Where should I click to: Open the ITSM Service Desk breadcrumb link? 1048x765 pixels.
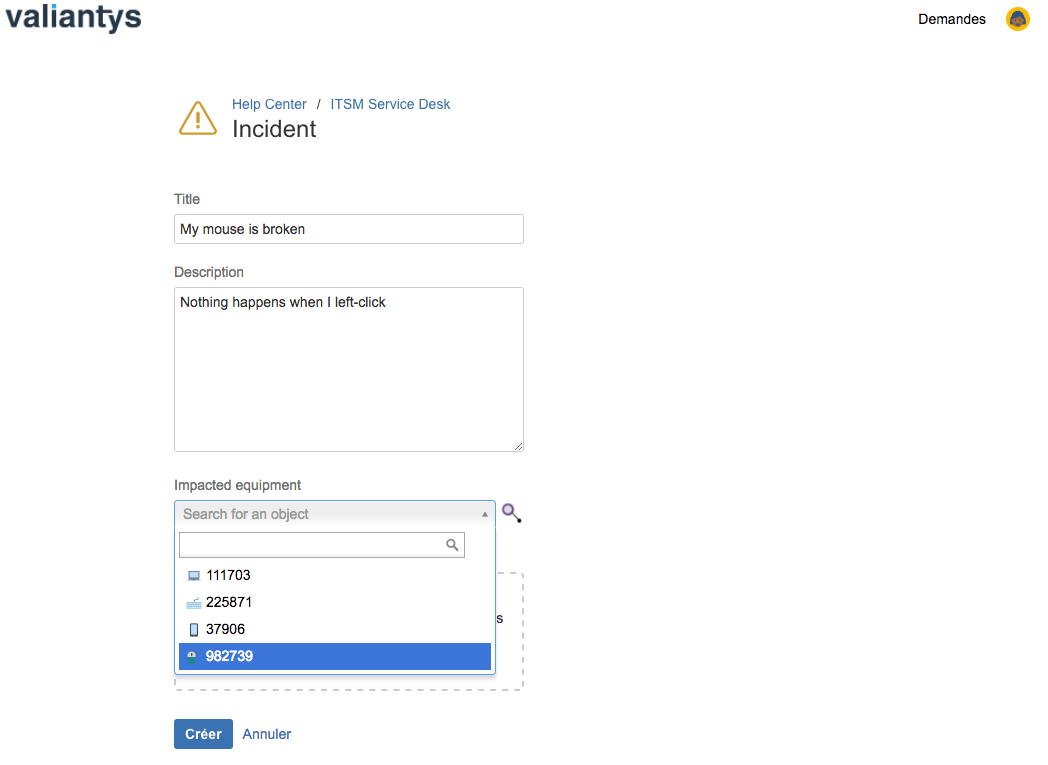390,104
